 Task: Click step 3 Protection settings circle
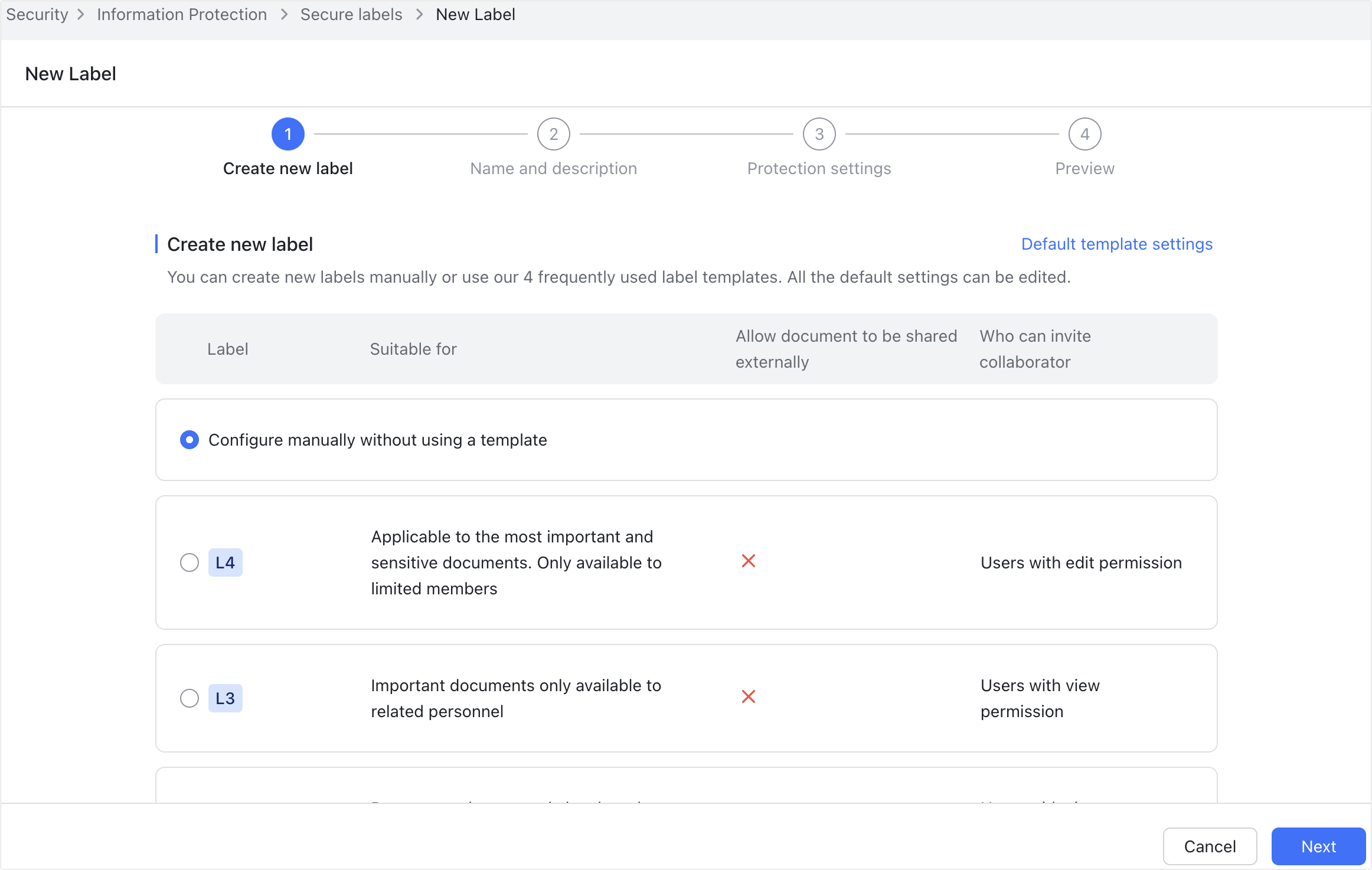(819, 133)
